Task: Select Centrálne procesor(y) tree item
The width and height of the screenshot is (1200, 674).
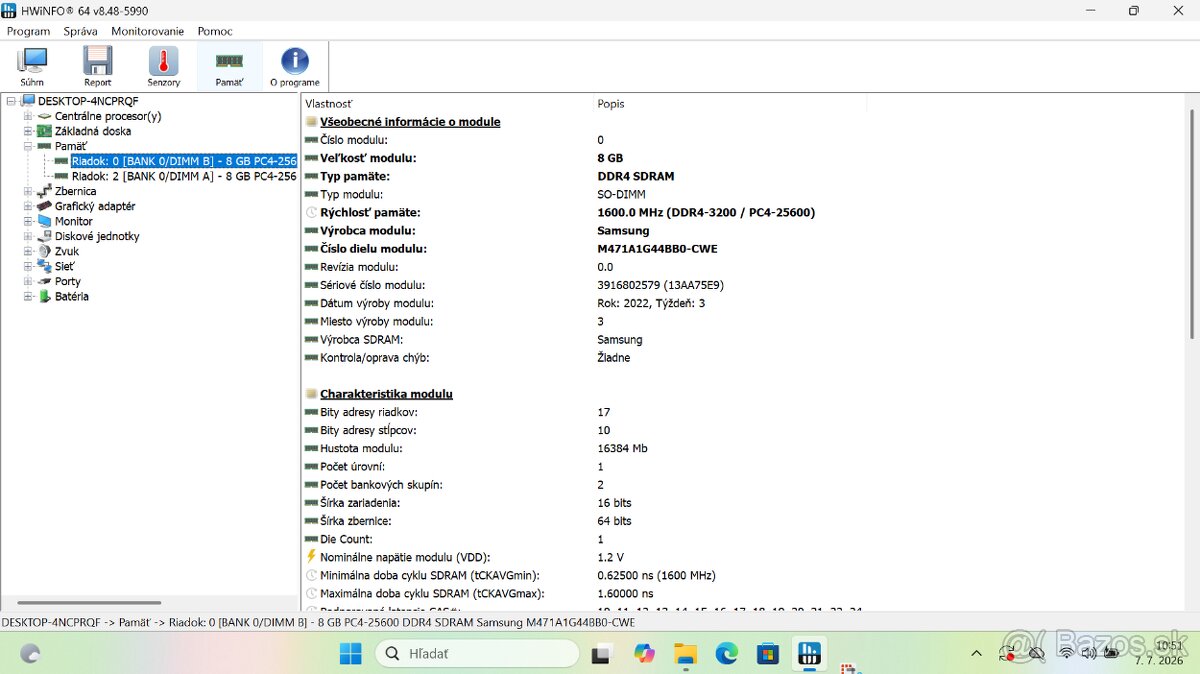Action: (108, 116)
